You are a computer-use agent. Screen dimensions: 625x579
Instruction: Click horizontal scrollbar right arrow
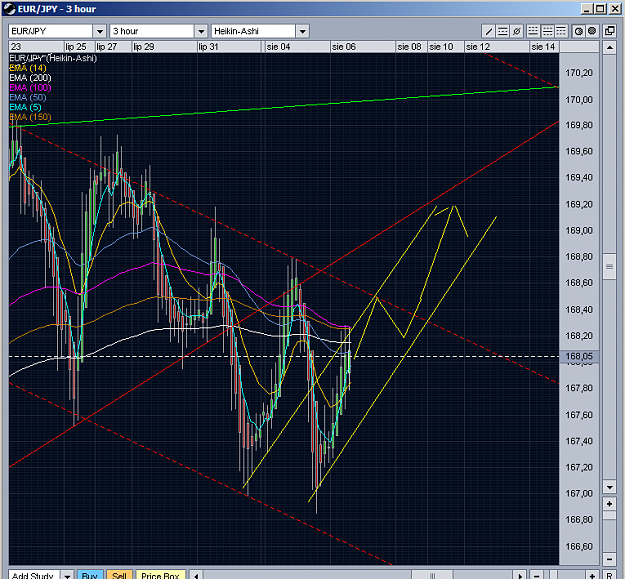click(x=520, y=575)
